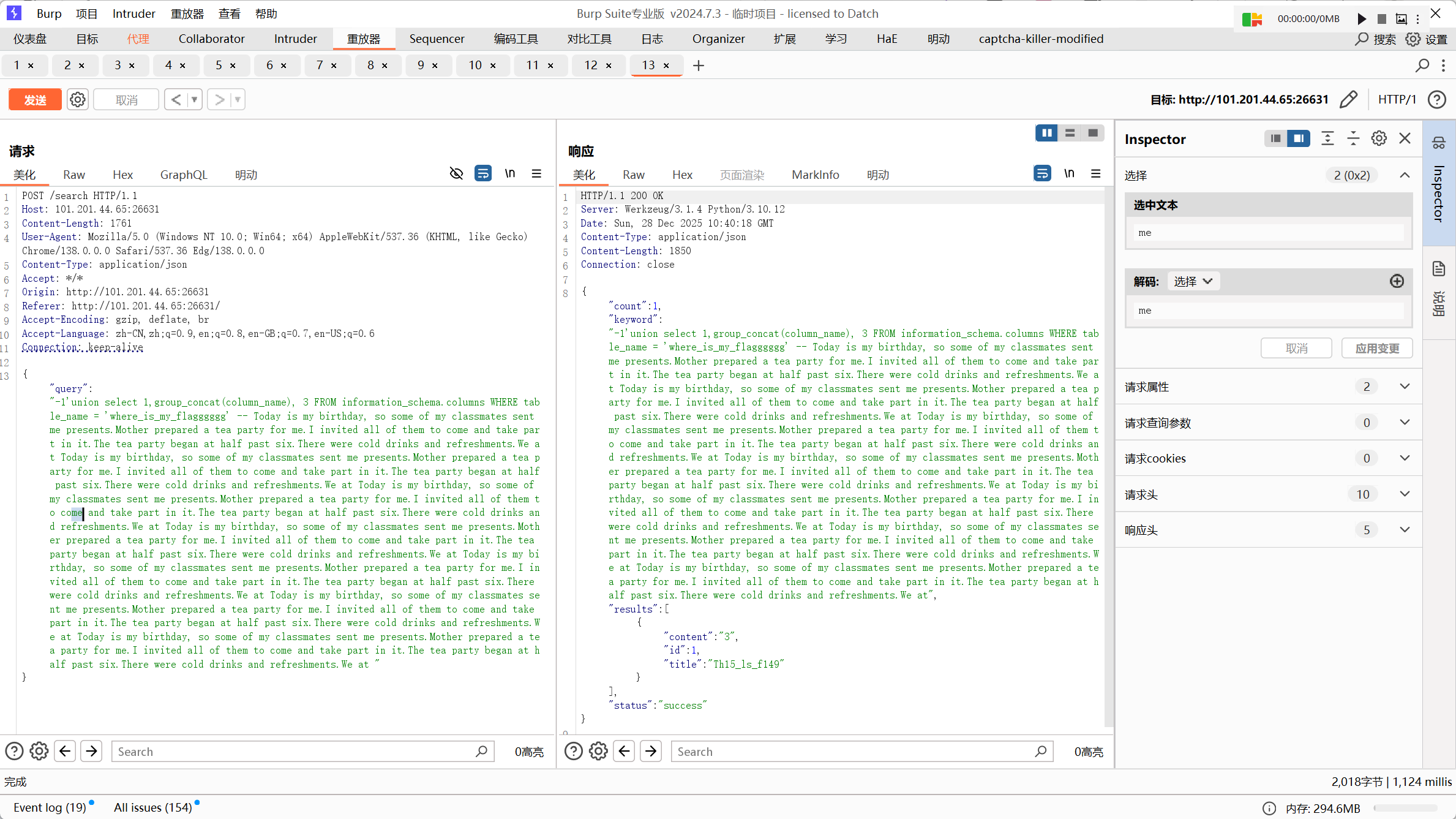Image resolution: width=1456 pixels, height=819 pixels.
Task: Open Inspector settings gear icon
Action: (1379, 138)
